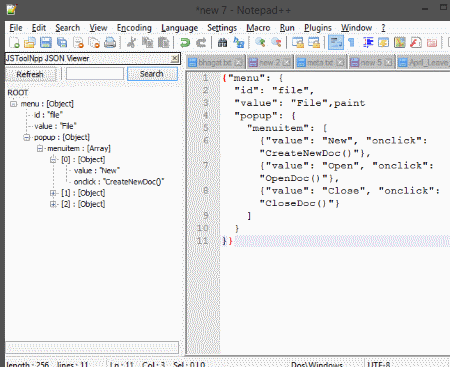Click the Search button in JSON Viewer
Viewport: 450px width, 367px height.
(x=152, y=74)
